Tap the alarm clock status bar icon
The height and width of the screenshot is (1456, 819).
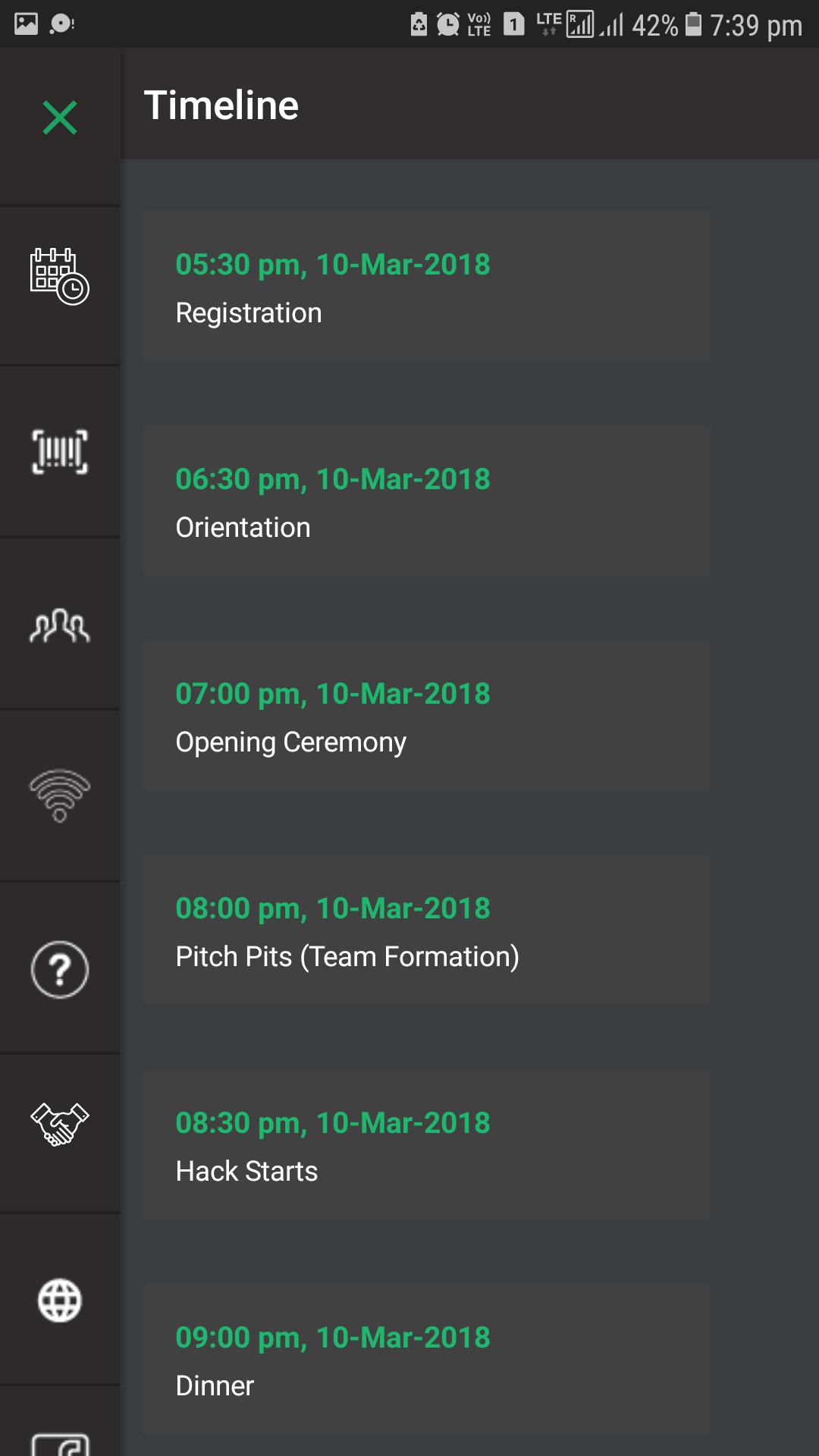(448, 24)
